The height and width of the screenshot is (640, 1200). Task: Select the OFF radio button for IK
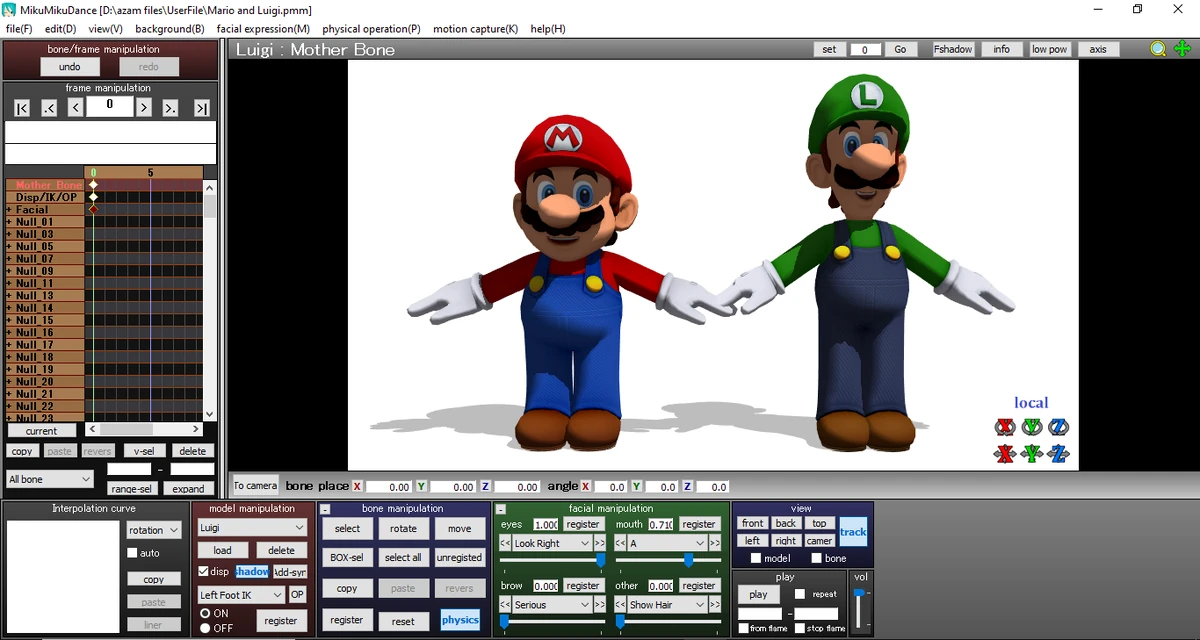point(206,628)
